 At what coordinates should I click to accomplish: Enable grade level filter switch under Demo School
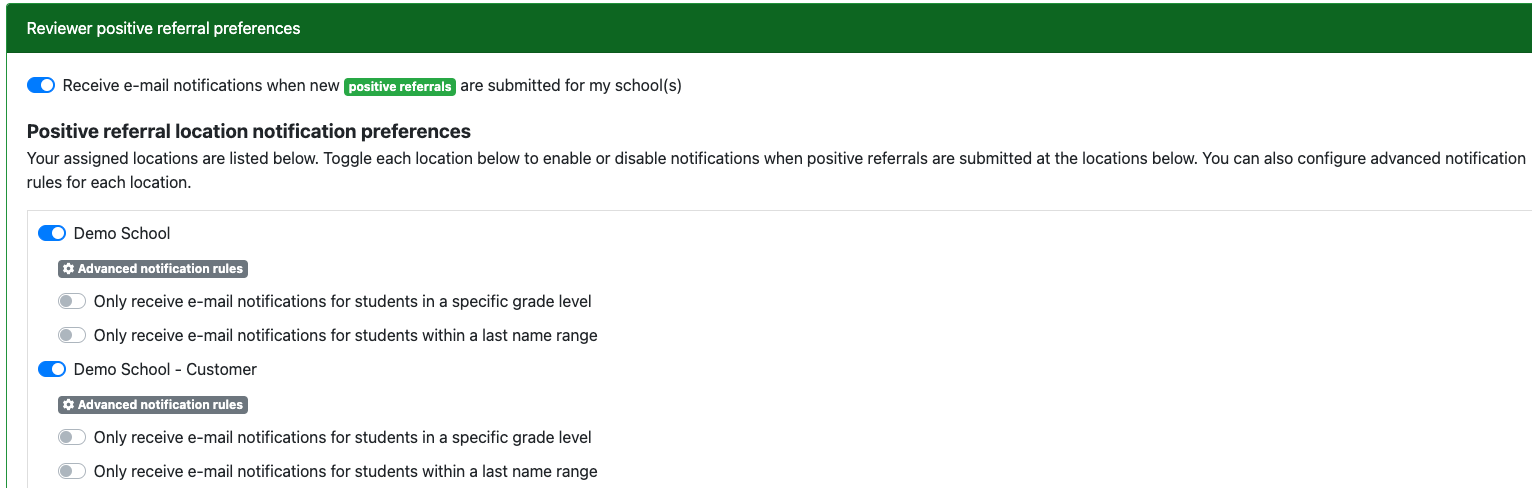click(72, 301)
